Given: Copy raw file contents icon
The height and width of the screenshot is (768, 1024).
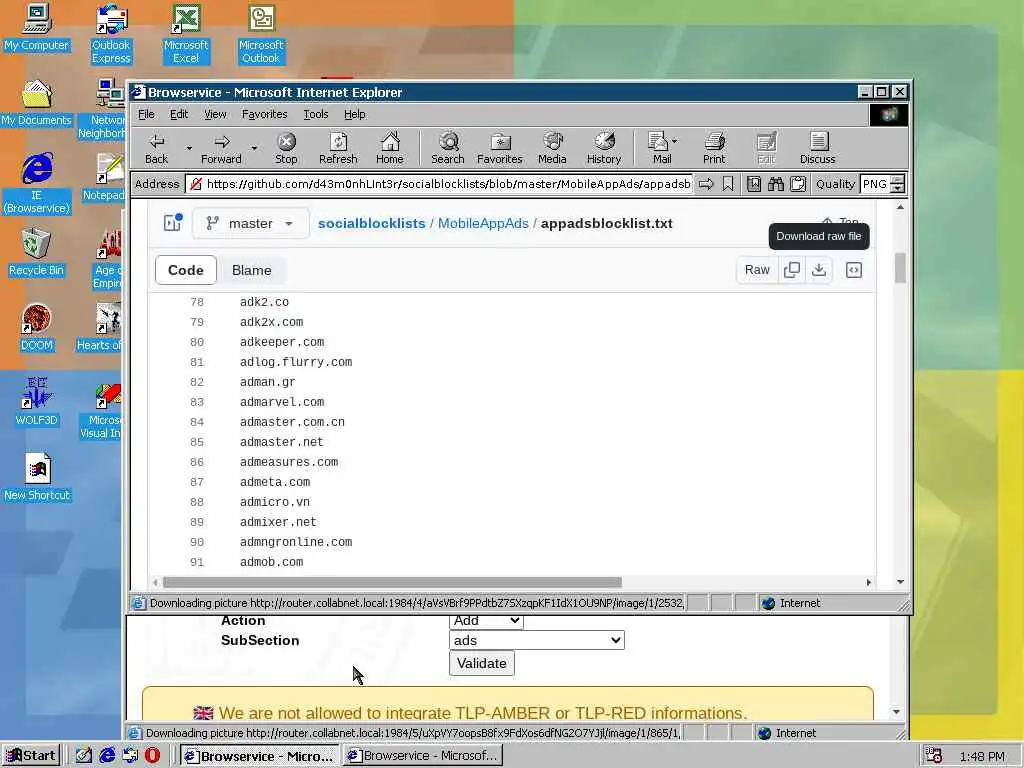Looking at the screenshot, I should pos(792,270).
